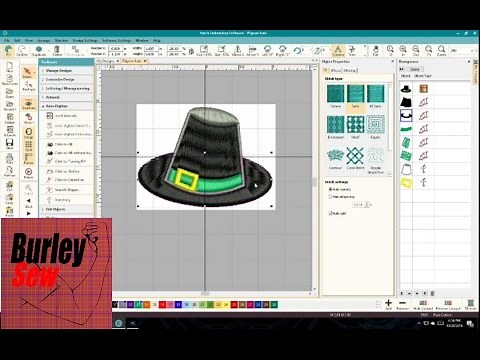Open the Design Settings menu
This screenshot has height=360, width=480.
85,40
